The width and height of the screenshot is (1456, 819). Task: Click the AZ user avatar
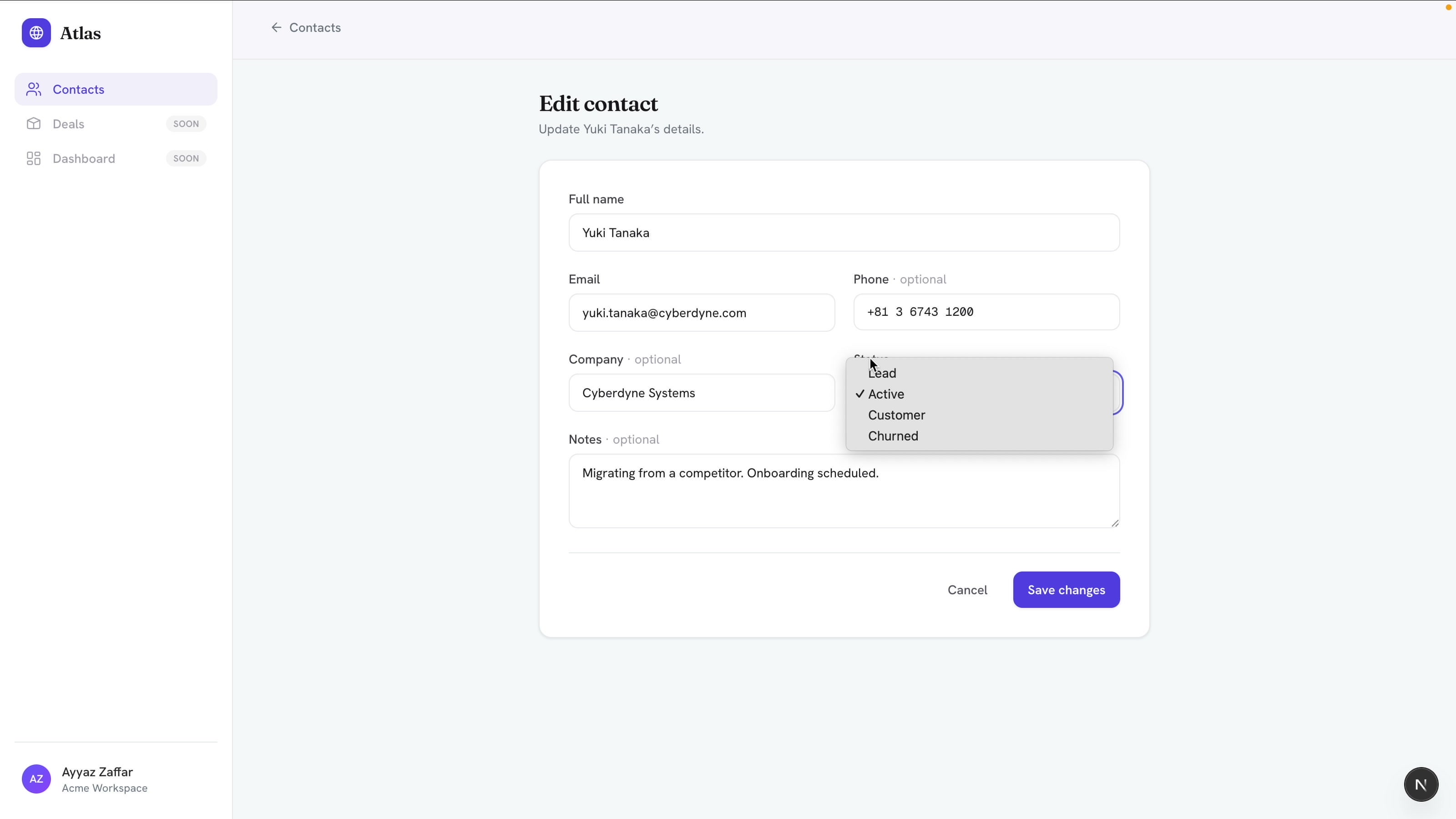pyautogui.click(x=36, y=779)
